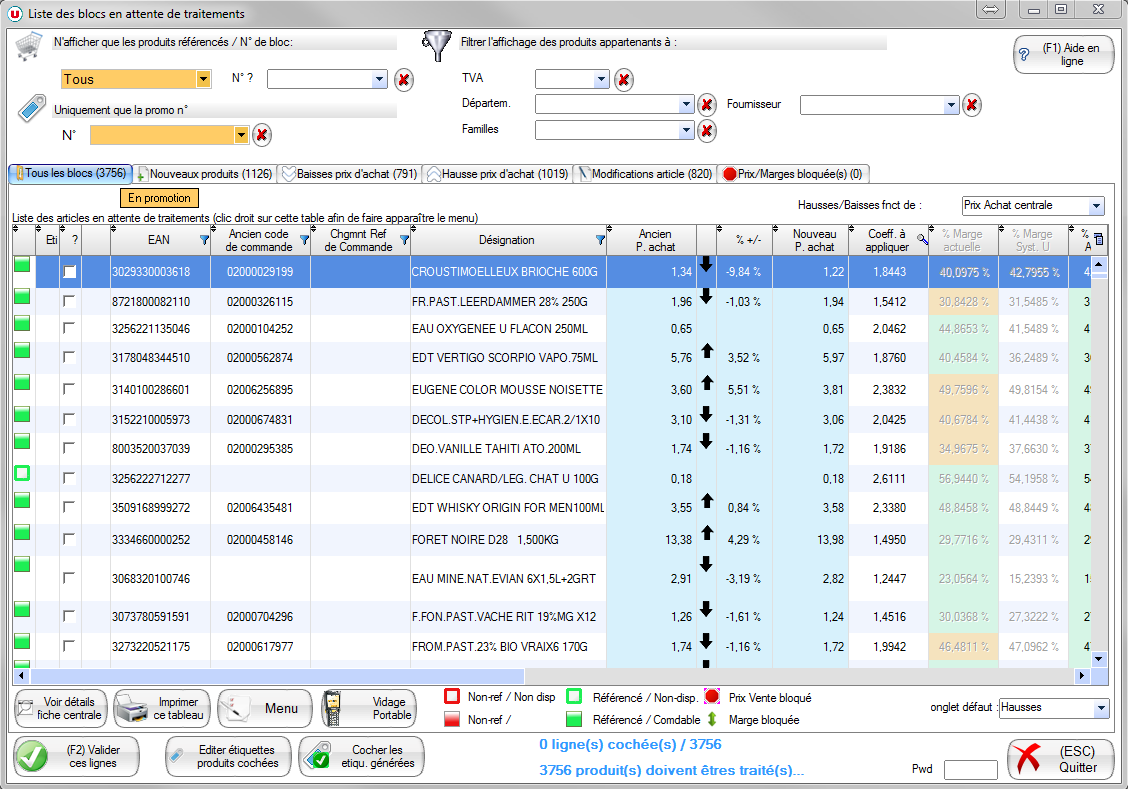Reset the Fournisseur filter using red X

tap(970, 105)
